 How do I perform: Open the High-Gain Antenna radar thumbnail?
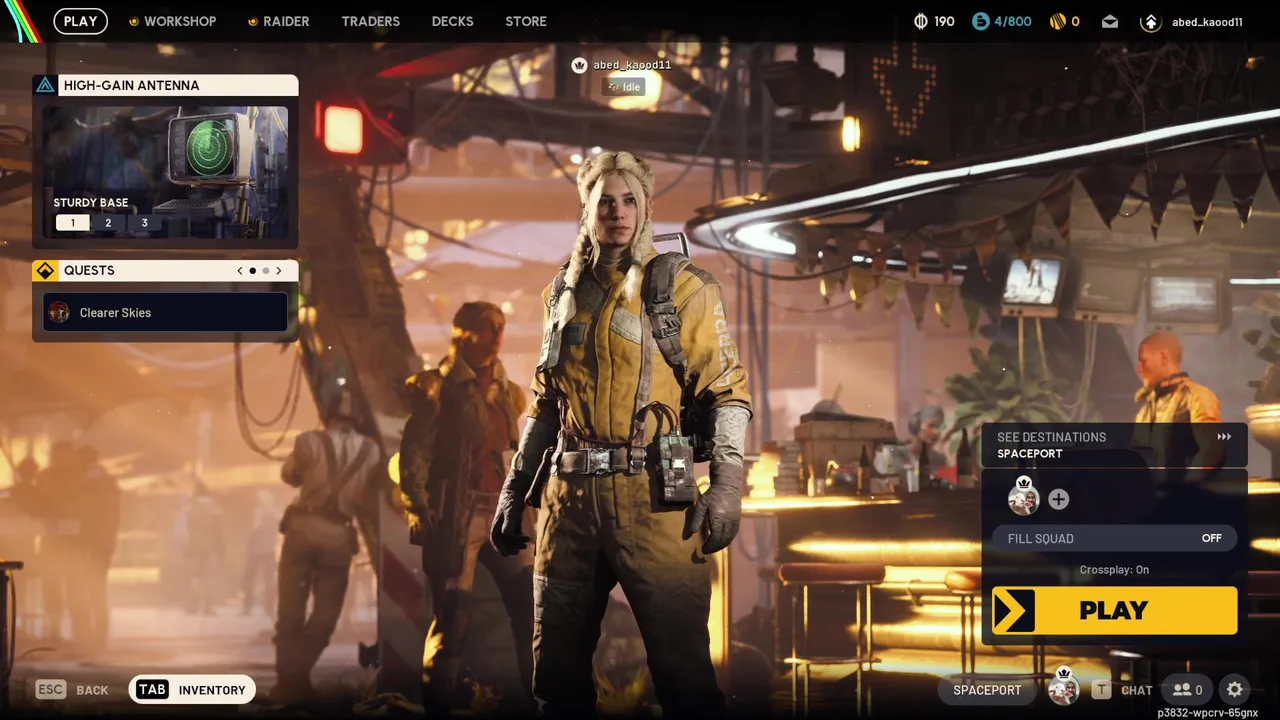click(165, 172)
